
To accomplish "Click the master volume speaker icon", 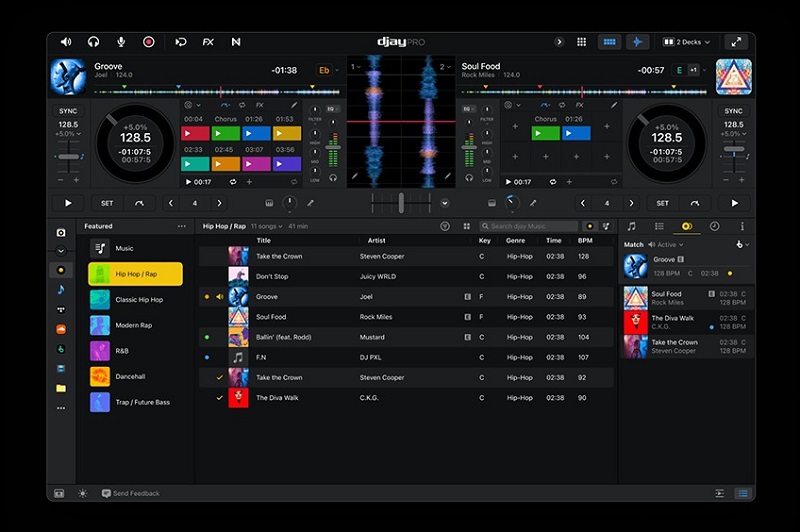I will [x=66, y=42].
